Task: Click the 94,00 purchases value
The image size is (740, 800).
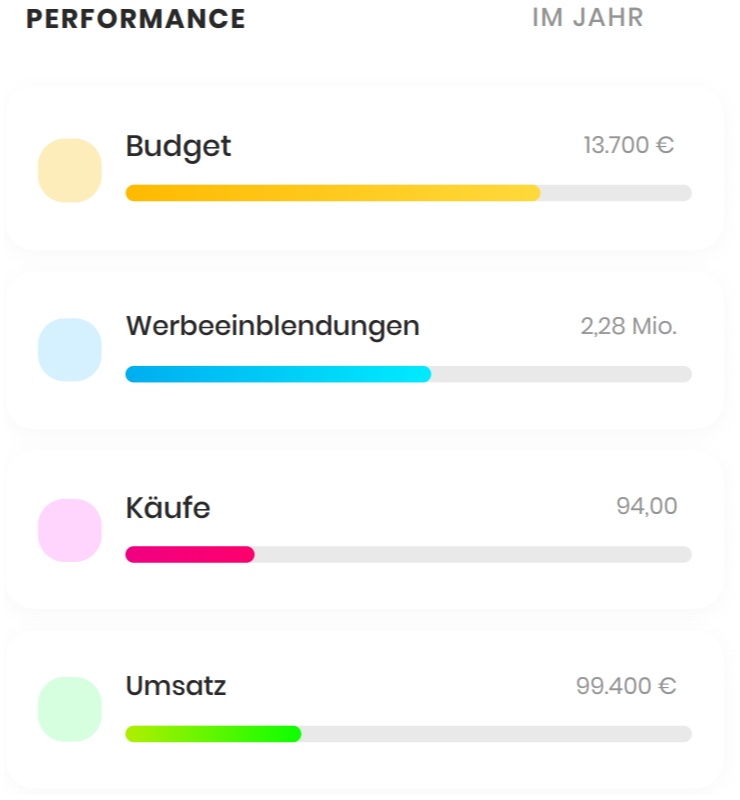Action: click(x=647, y=506)
